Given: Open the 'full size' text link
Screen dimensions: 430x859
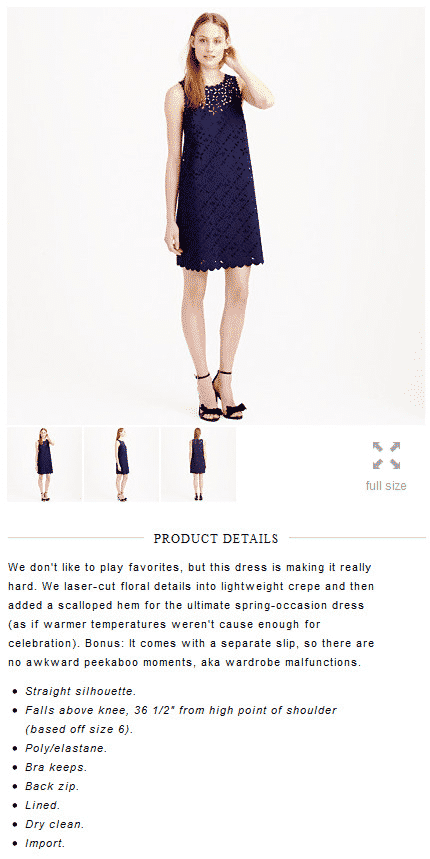Looking at the screenshot, I should click(x=386, y=486).
